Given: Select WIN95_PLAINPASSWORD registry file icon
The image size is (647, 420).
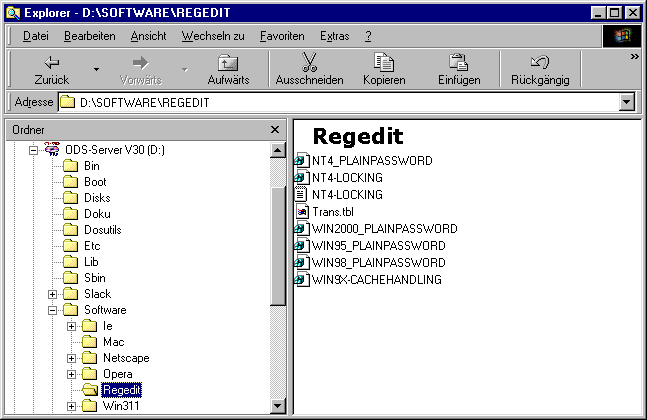Looking at the screenshot, I should (302, 245).
